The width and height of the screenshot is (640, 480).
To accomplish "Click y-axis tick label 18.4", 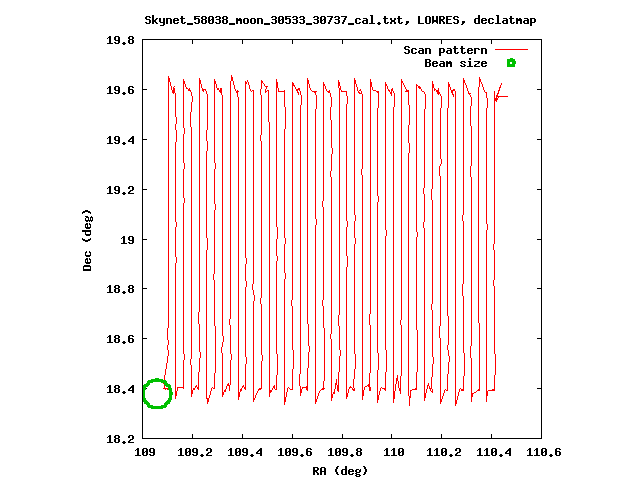I will 120,389.
